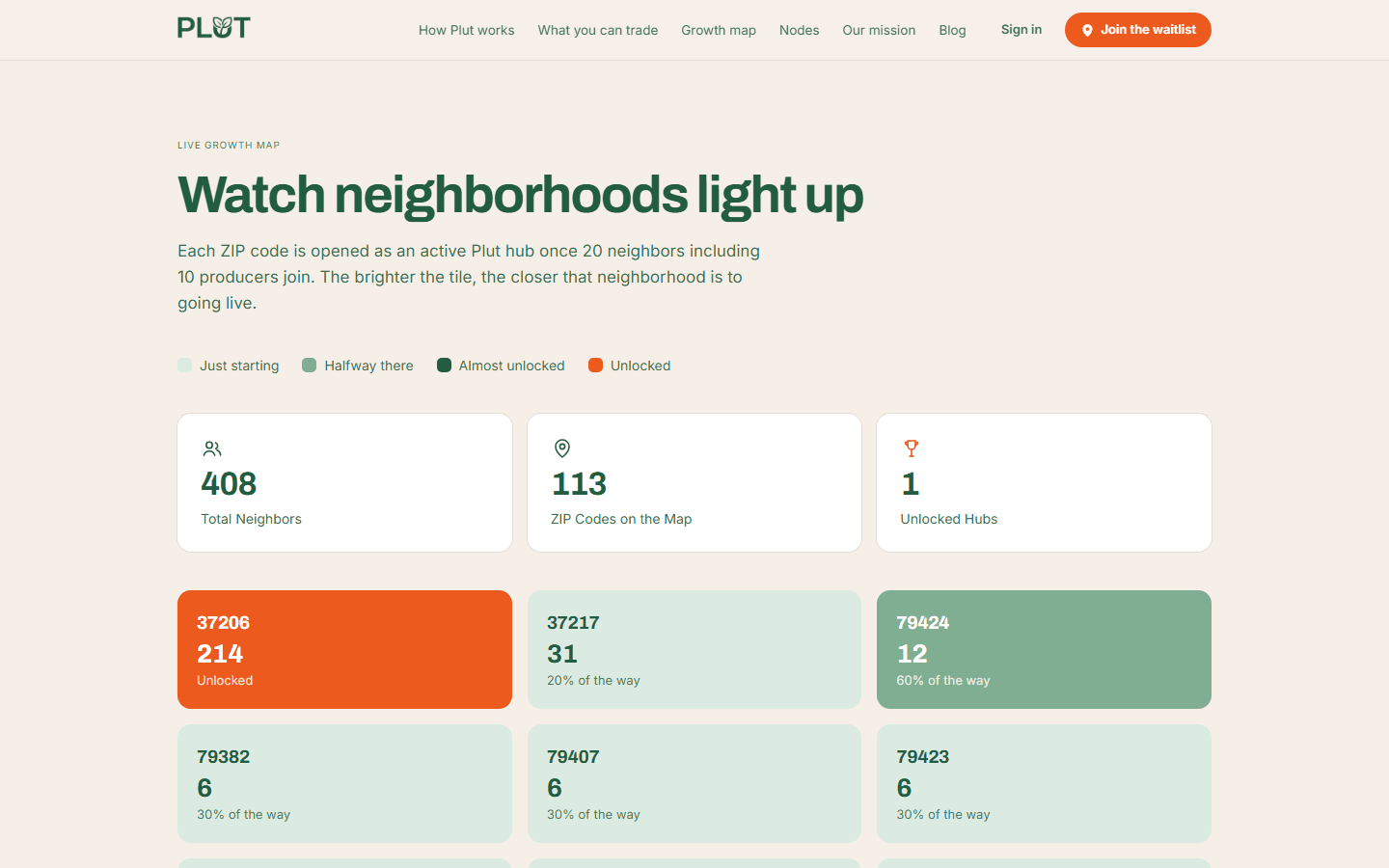
Task: Click the orange Unlocked legend swatch
Action: point(596,365)
